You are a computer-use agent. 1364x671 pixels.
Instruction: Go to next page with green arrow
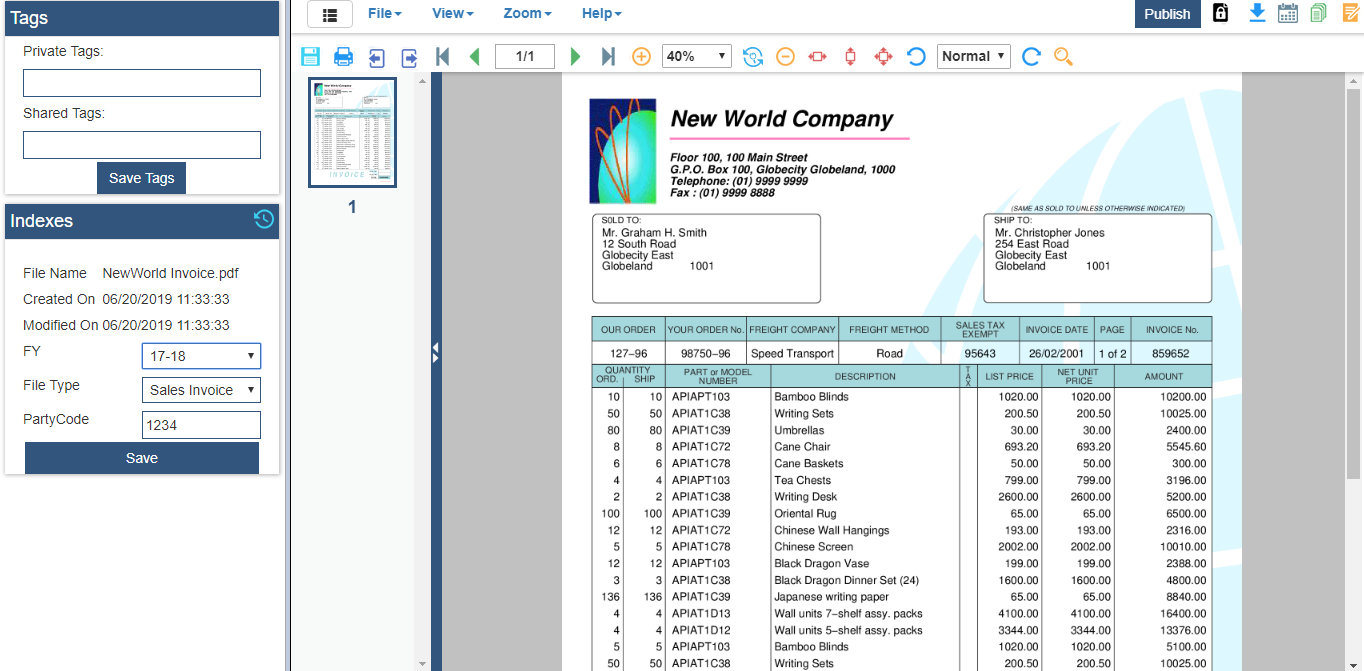click(575, 57)
